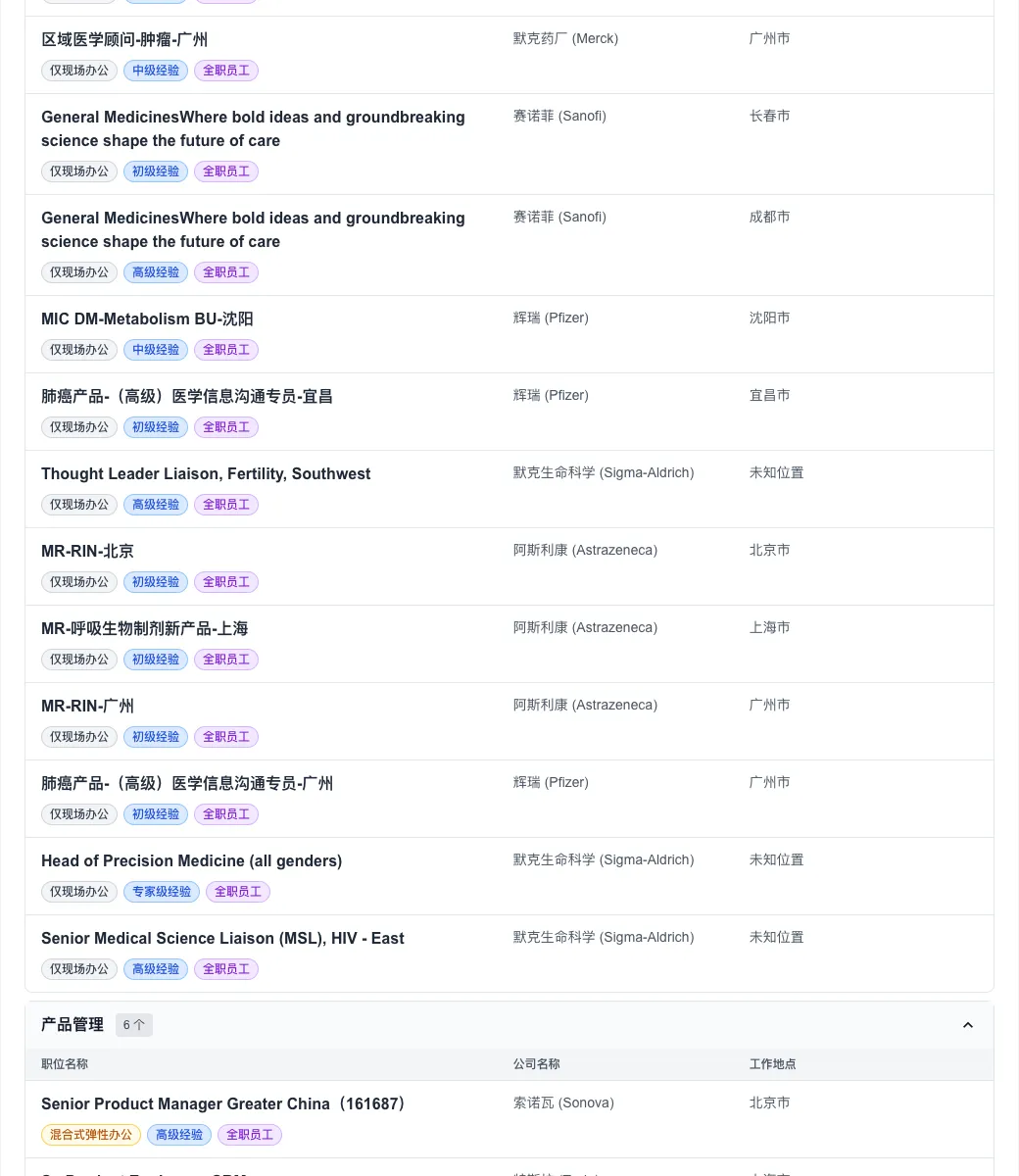
Task: Open Senior Product Manager Greater China job
Action: click(226, 1104)
